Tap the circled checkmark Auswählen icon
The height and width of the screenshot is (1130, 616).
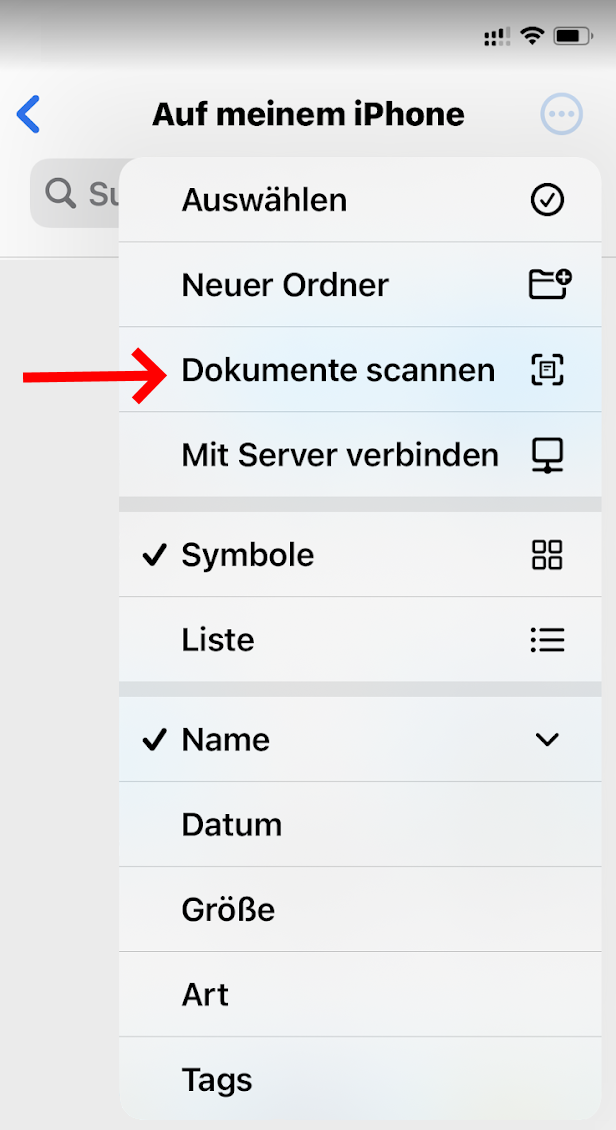click(547, 200)
